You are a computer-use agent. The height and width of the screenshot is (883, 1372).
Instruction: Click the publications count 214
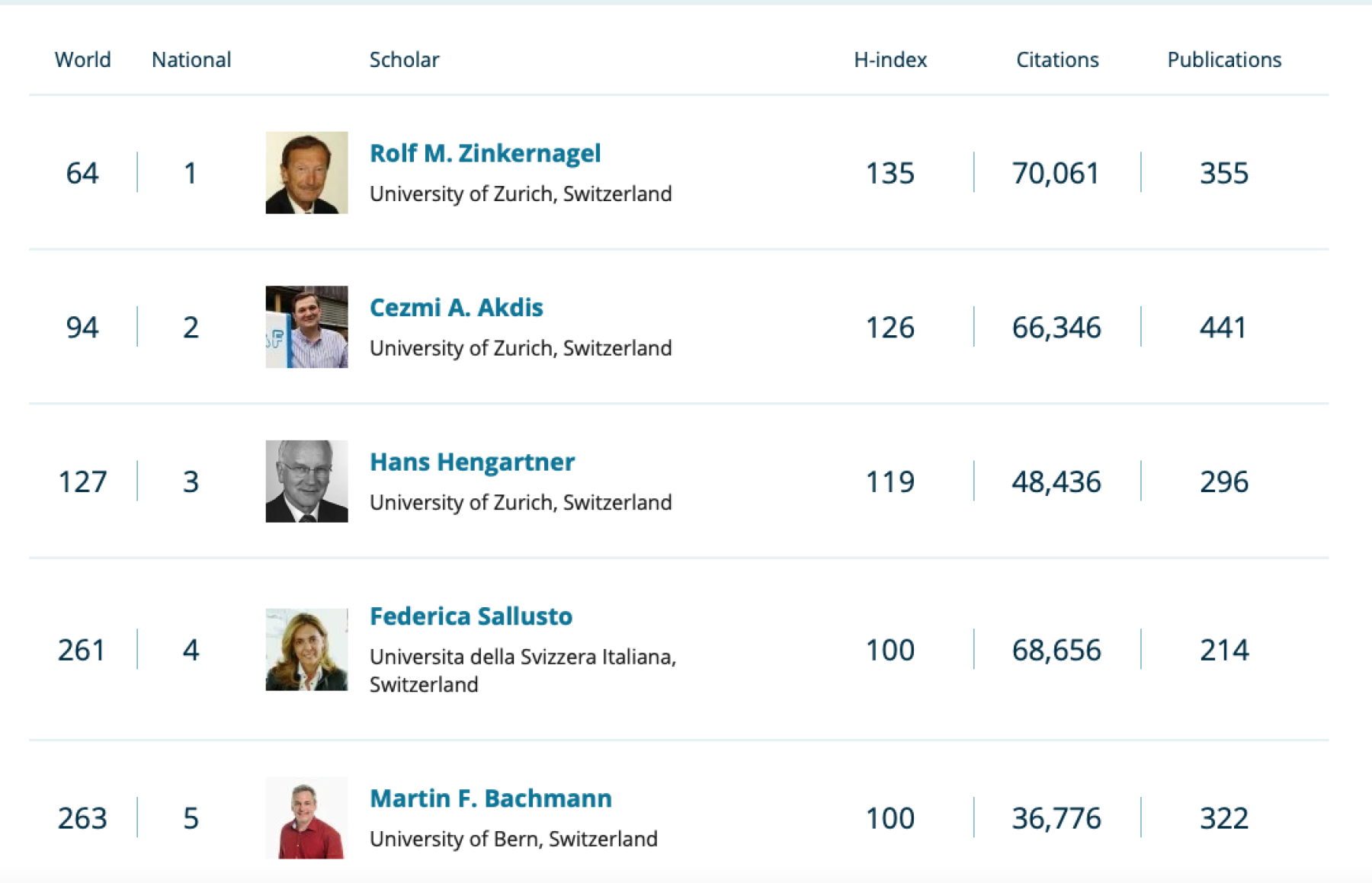coord(1224,650)
